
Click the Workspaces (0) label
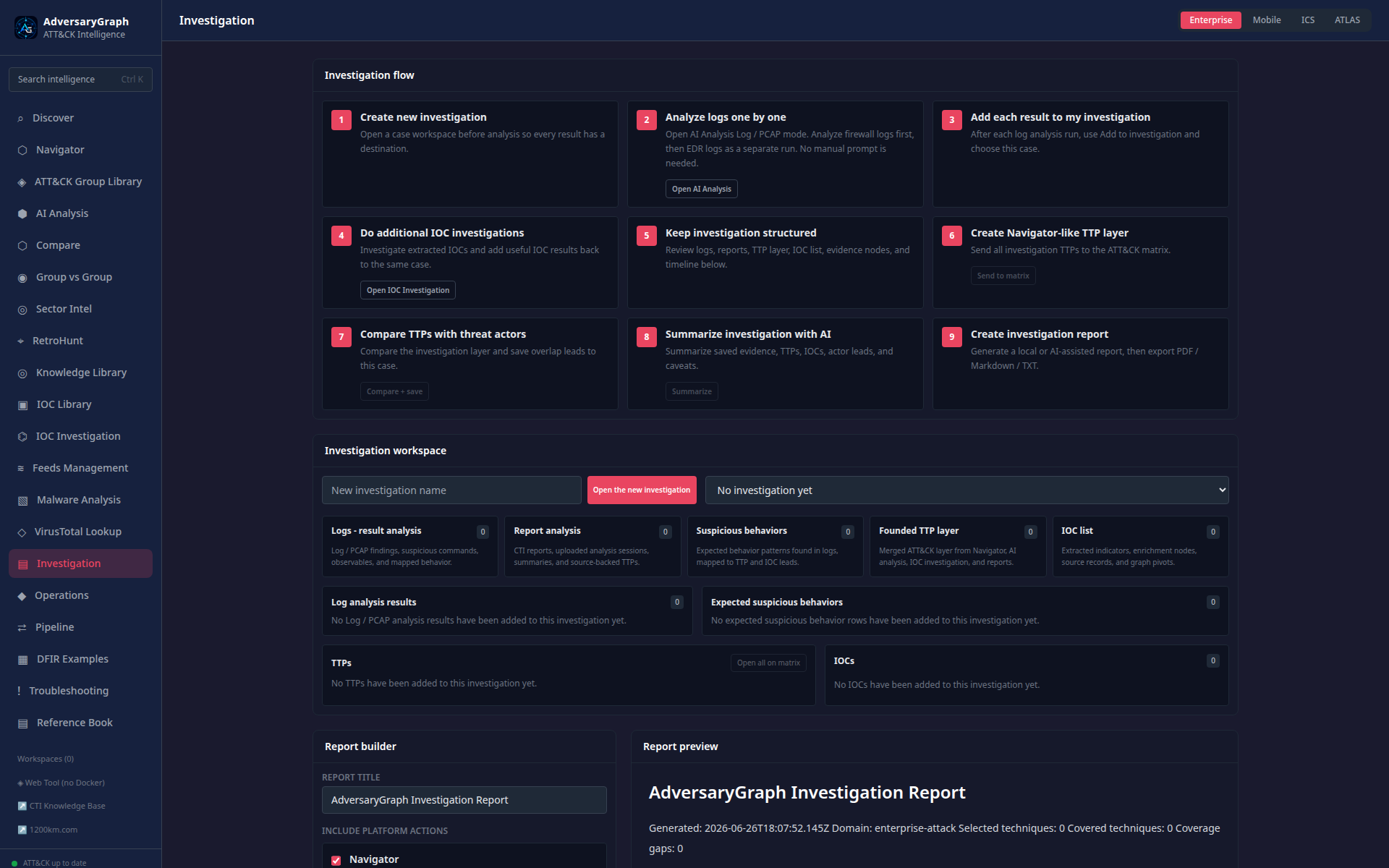pos(46,759)
